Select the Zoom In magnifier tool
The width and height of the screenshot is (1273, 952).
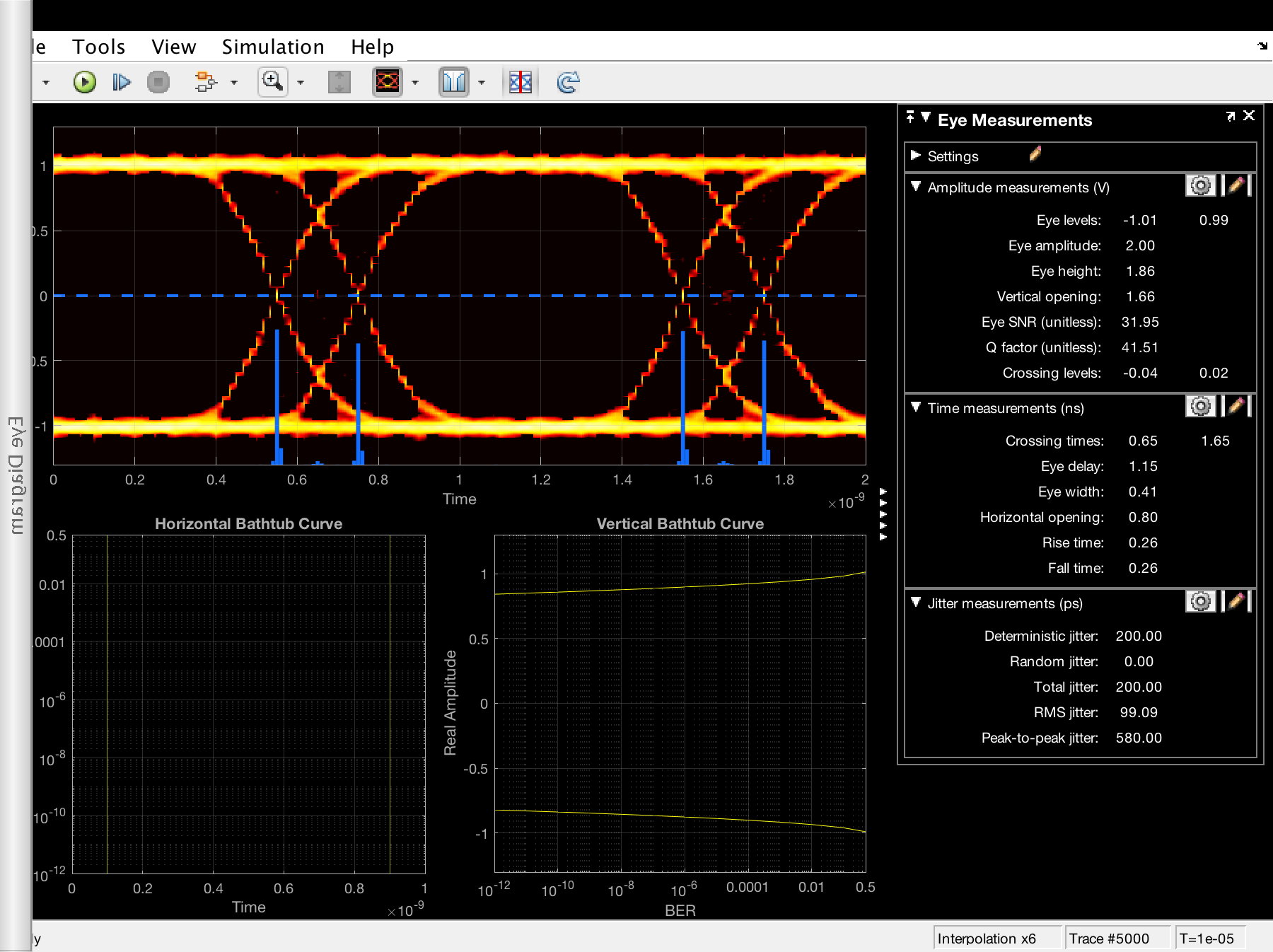pyautogui.click(x=273, y=82)
